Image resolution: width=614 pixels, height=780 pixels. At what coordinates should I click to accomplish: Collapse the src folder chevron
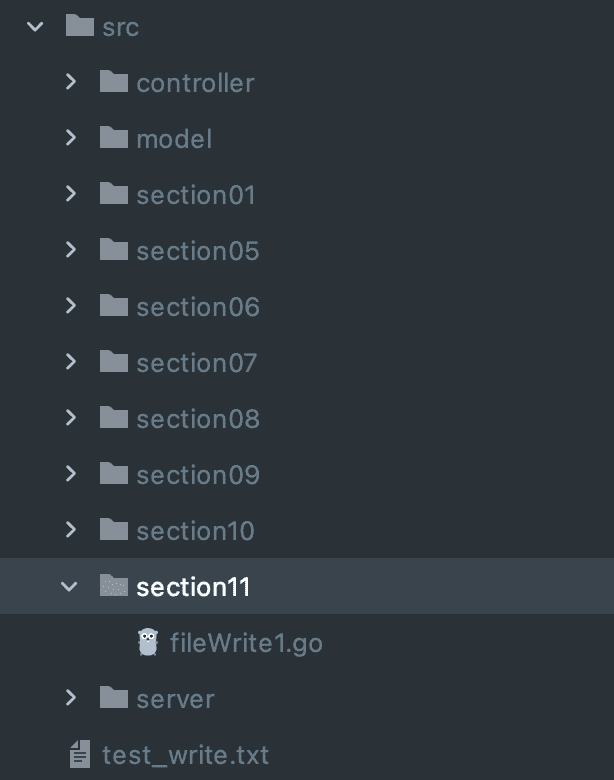pos(36,26)
